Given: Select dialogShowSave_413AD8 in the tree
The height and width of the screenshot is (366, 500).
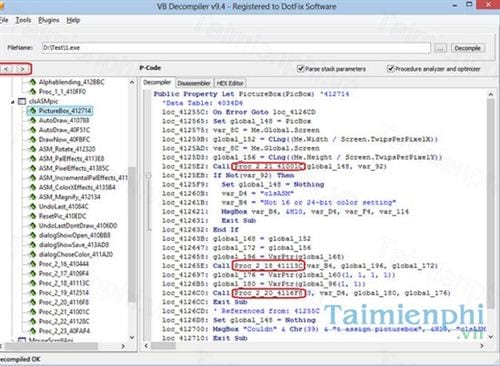Looking at the screenshot, I should click(74, 245).
